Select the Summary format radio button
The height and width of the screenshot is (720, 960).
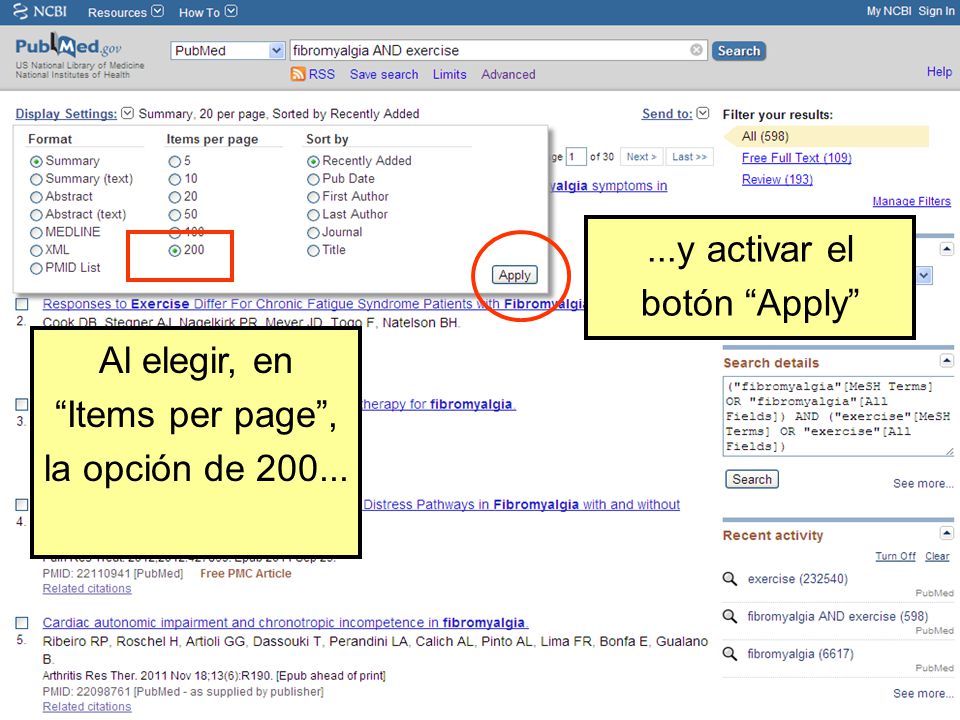pyautogui.click(x=36, y=161)
